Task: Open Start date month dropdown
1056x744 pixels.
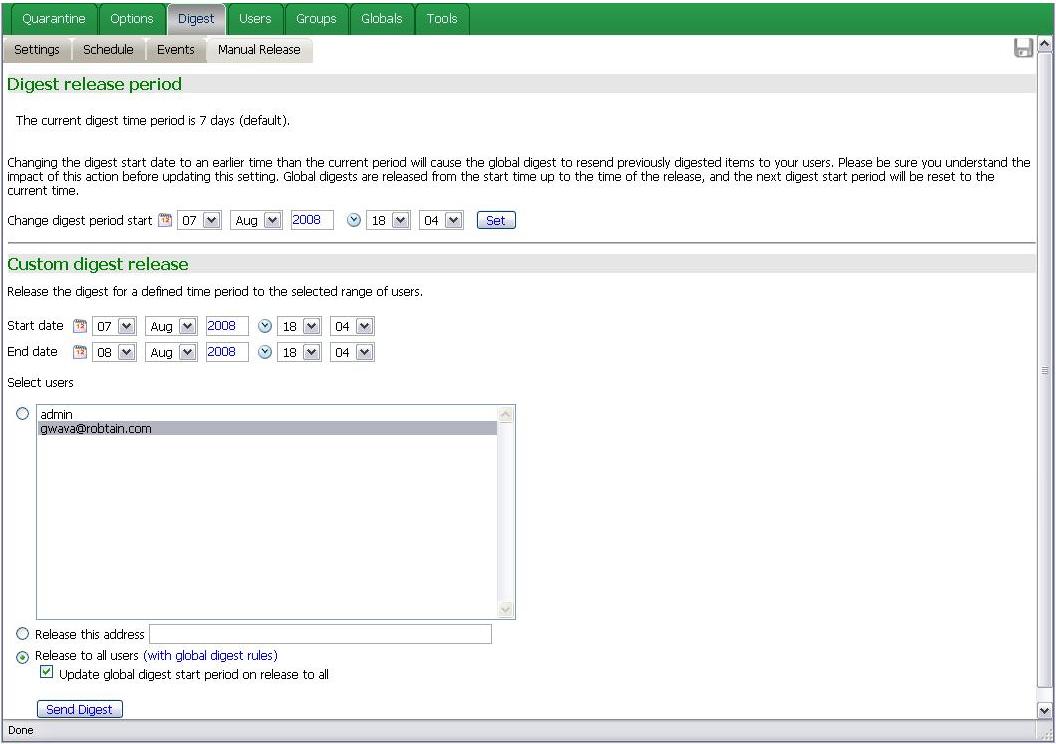Action: [171, 326]
